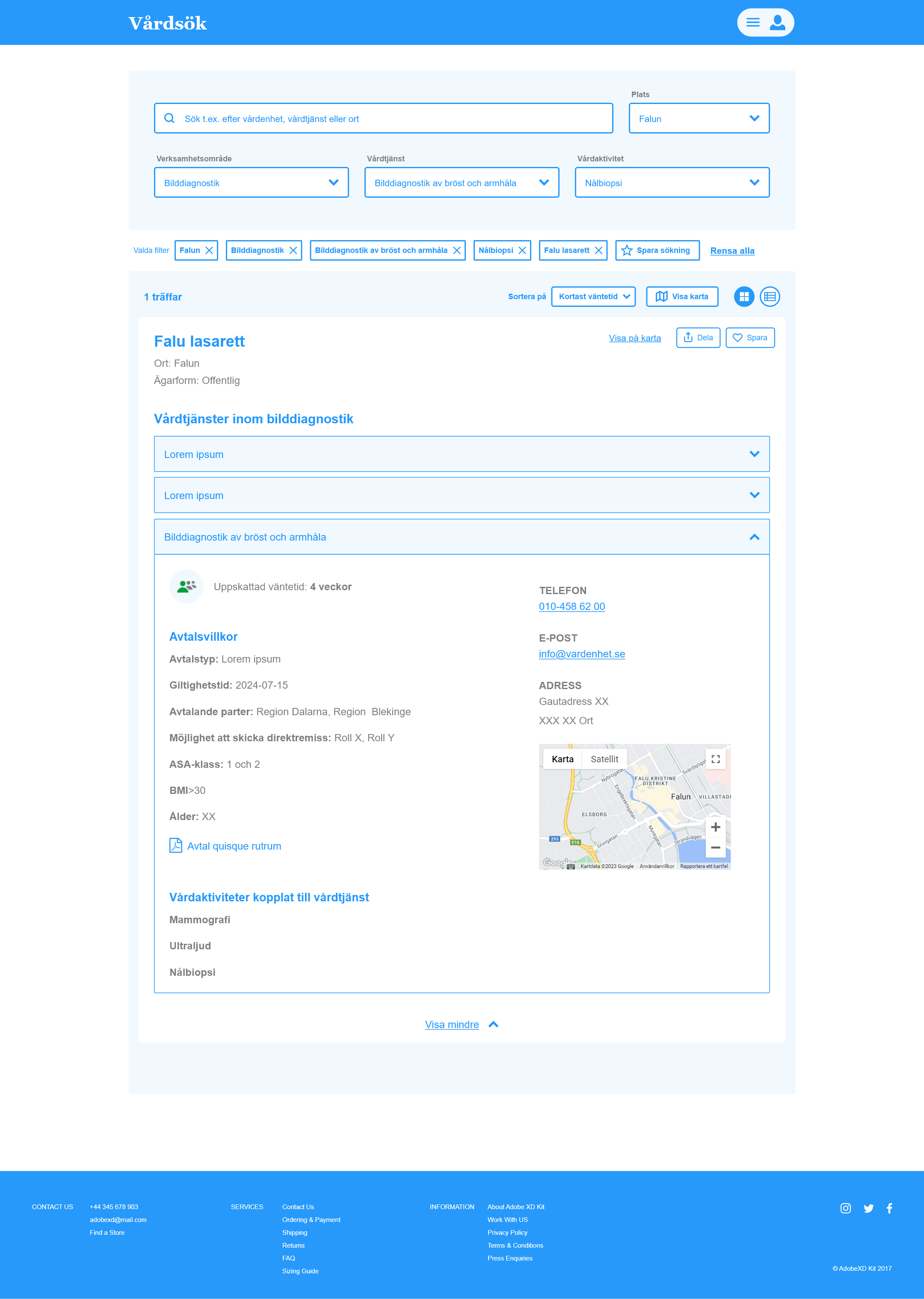
Task: Click the user profile icon
Action: click(x=777, y=23)
